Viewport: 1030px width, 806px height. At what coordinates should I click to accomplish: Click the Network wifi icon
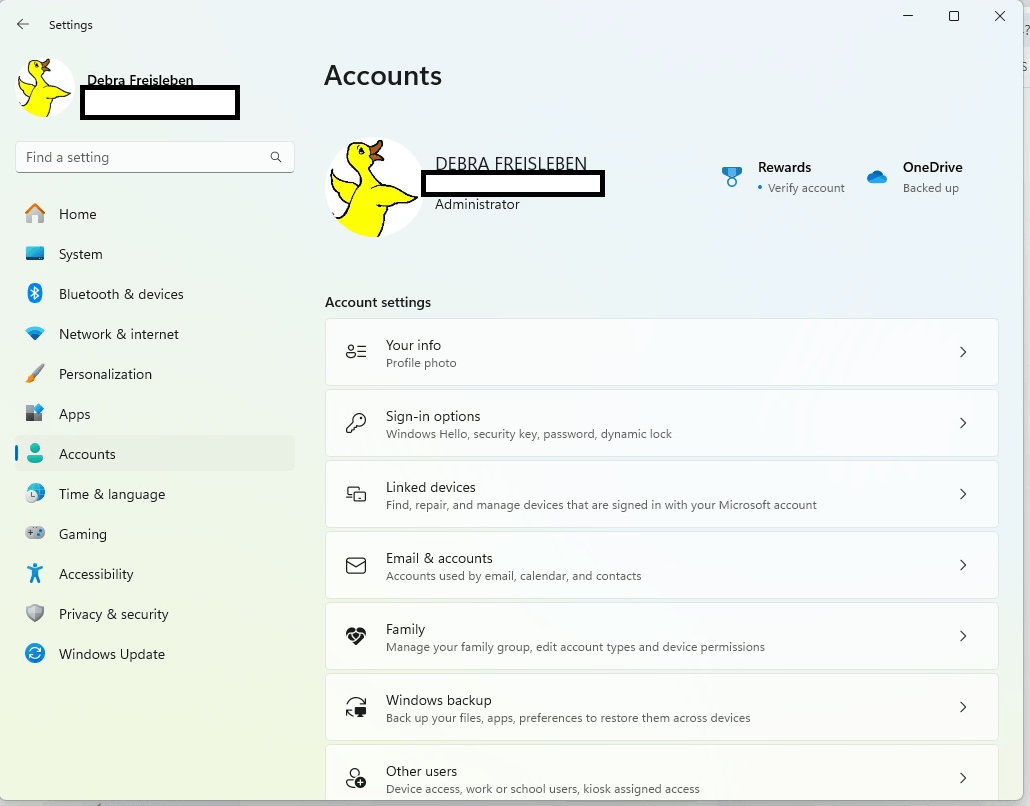35,333
